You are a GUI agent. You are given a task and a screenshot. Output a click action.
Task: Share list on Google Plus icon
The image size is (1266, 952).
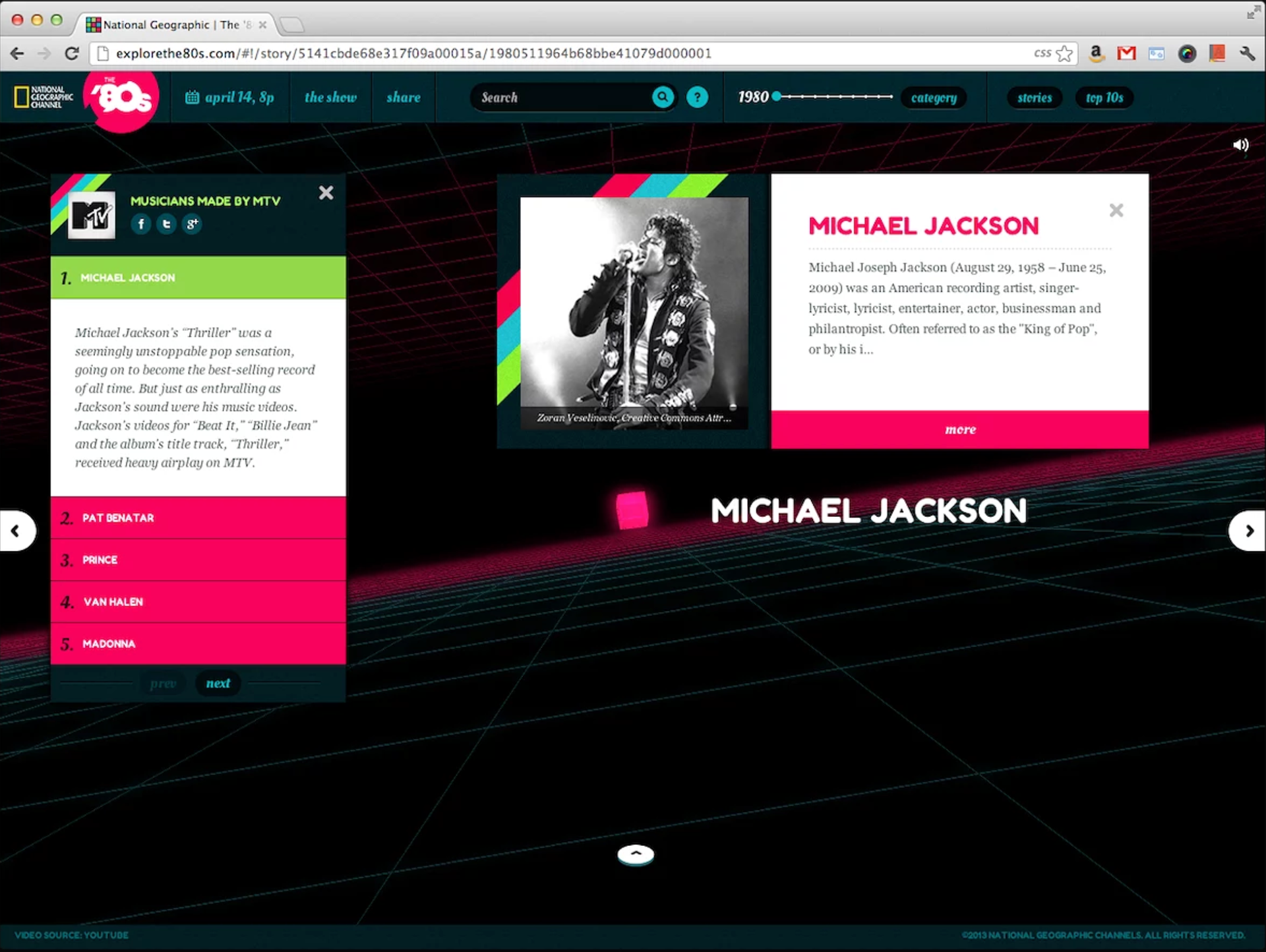pos(192,224)
